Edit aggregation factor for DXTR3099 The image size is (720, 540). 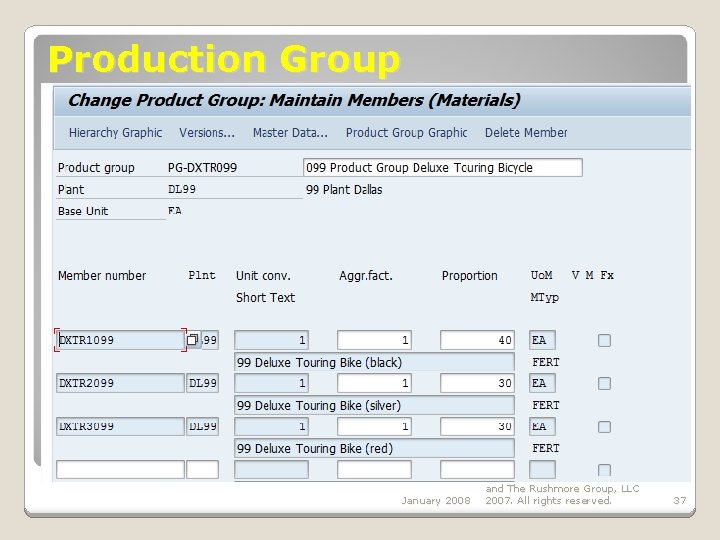click(x=374, y=426)
